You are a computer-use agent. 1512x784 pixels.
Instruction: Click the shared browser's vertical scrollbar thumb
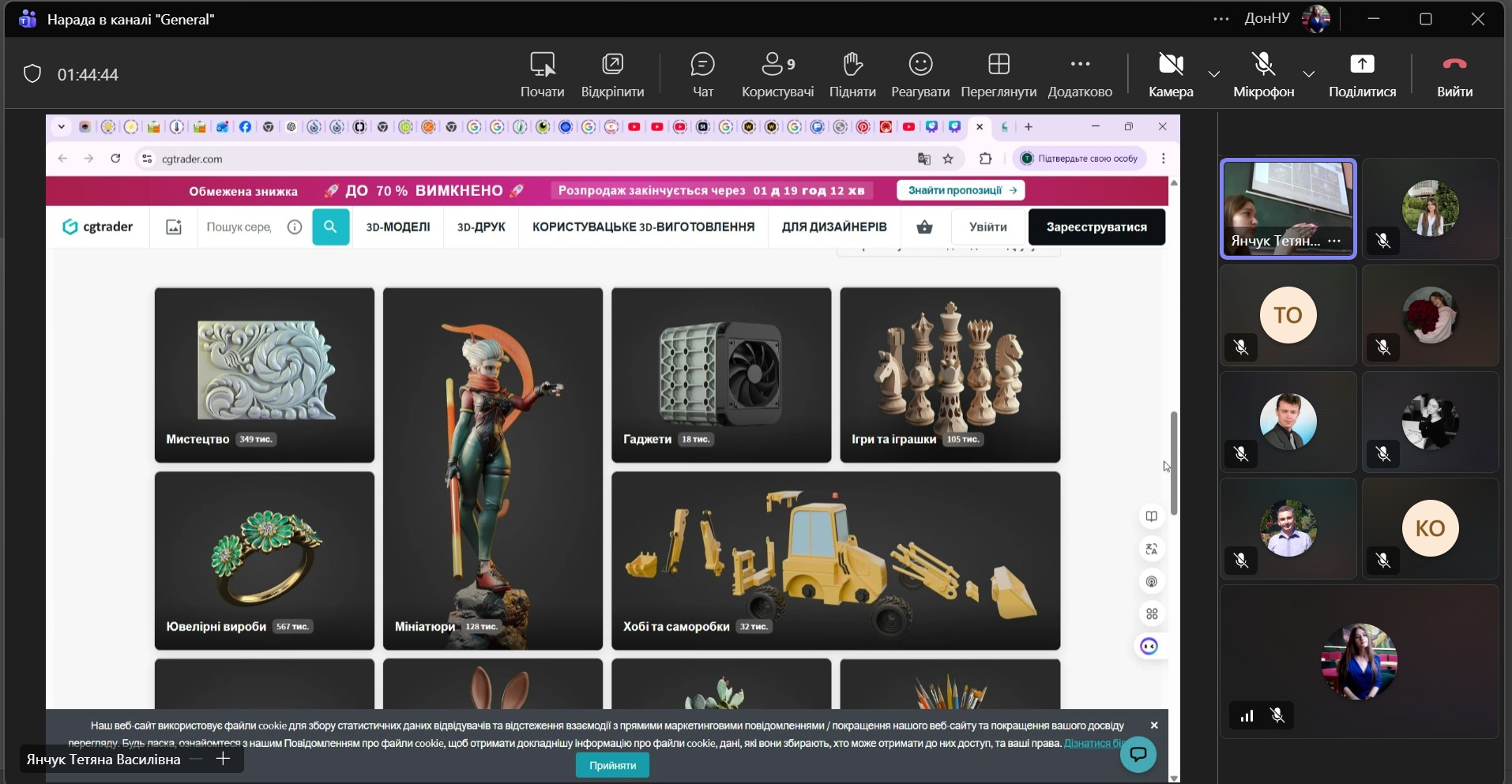point(1174,463)
